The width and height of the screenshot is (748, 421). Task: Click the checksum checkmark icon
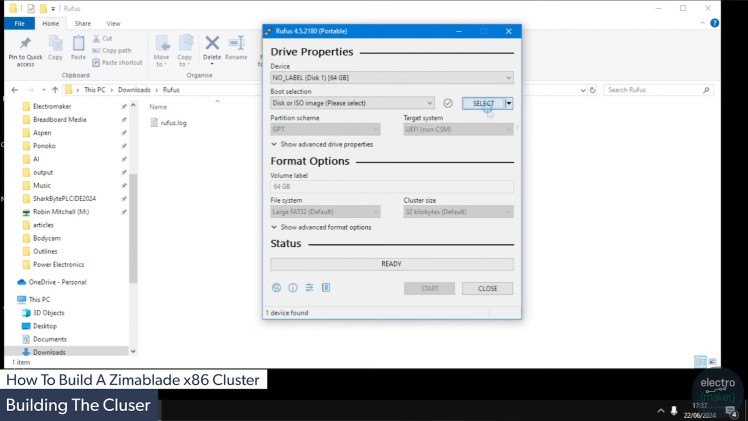tap(448, 103)
